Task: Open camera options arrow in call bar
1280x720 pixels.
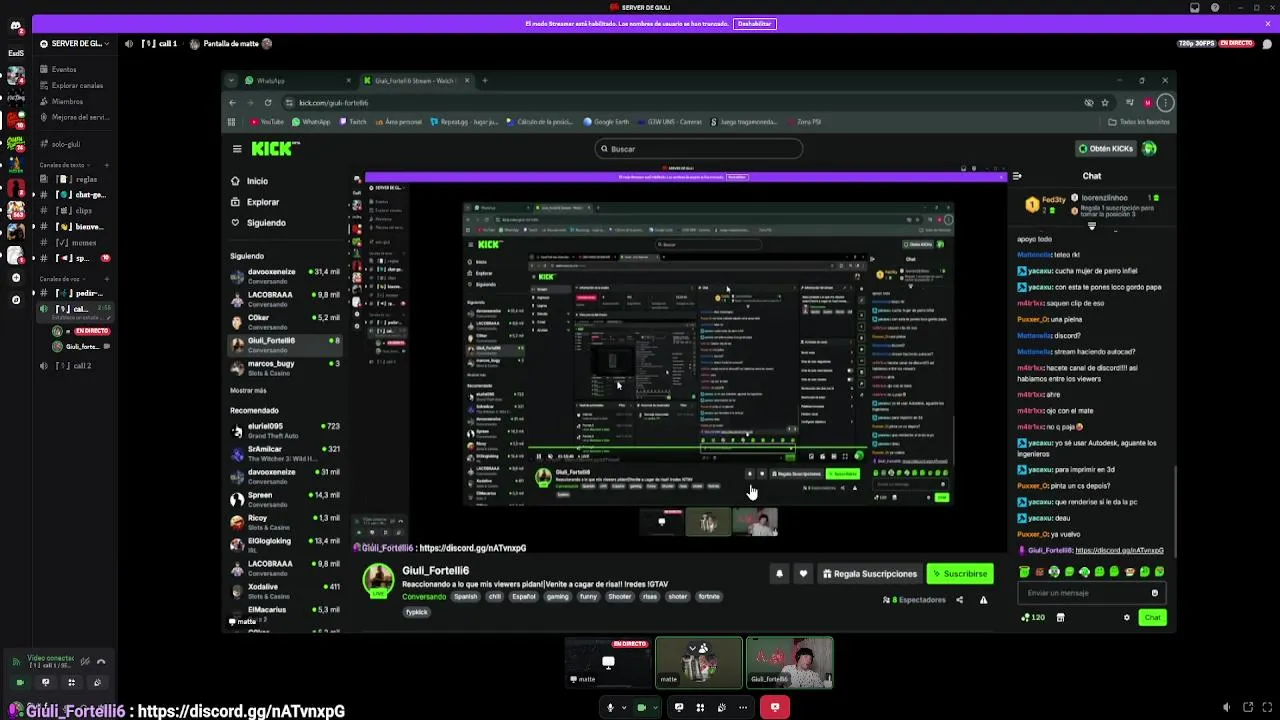Action: click(655, 707)
